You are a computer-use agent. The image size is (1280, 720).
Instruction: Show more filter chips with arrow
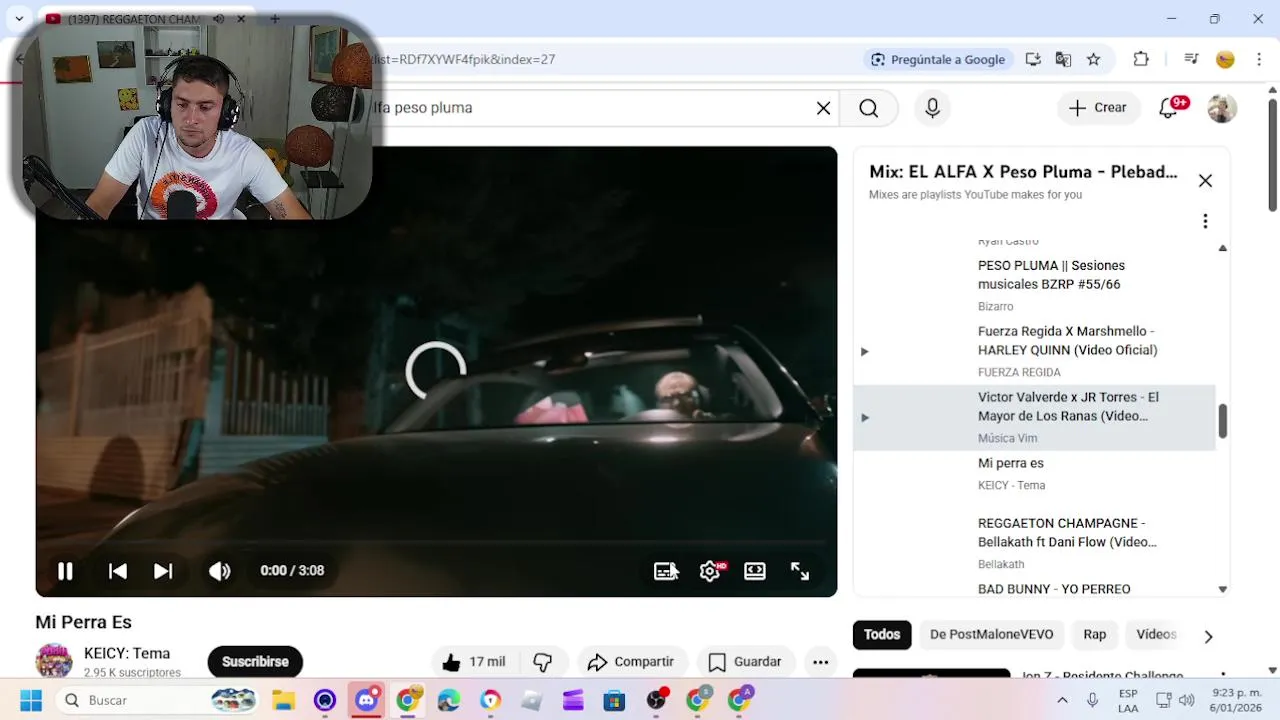point(1208,636)
